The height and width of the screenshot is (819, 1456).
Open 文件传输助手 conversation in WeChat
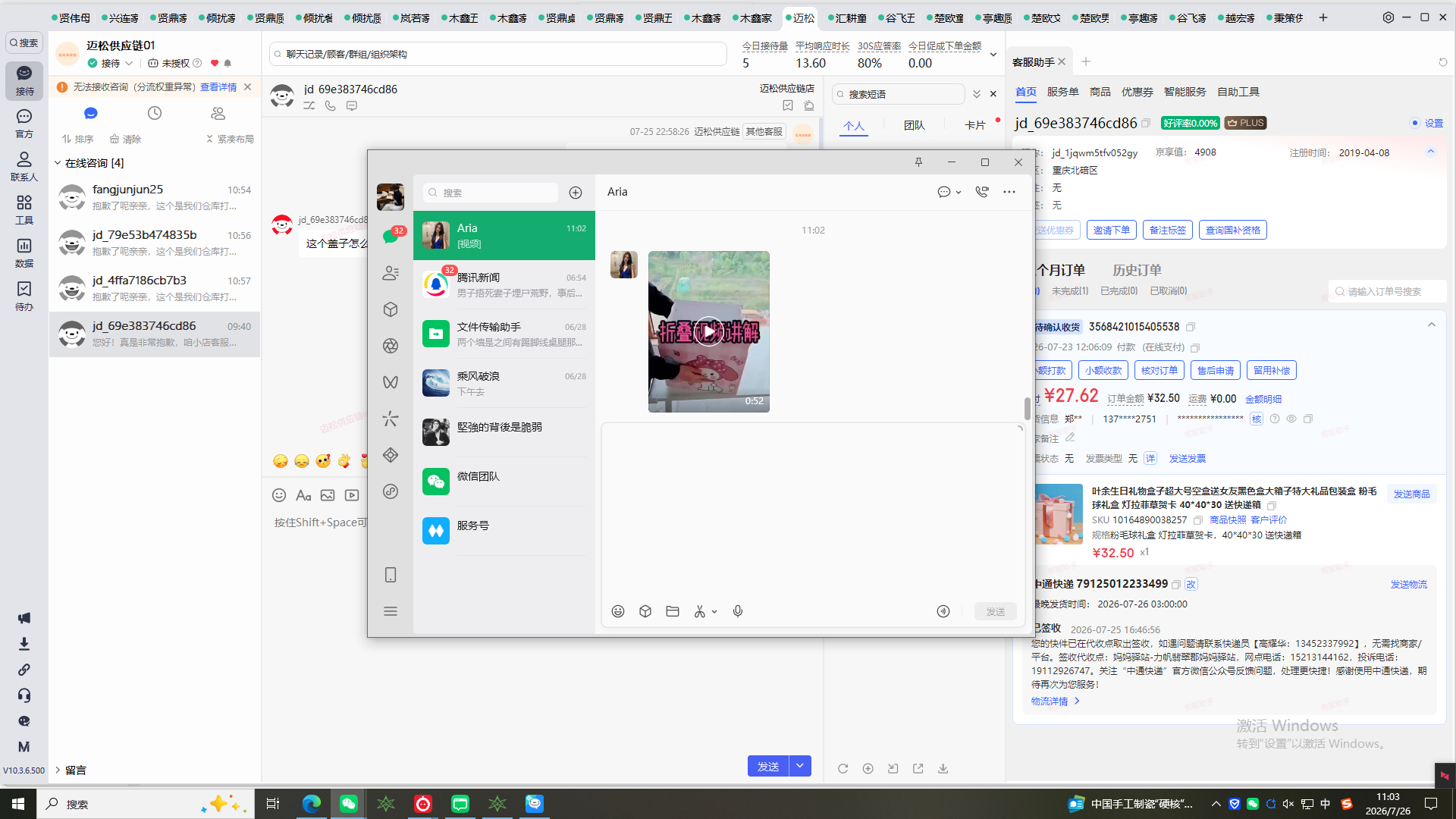(504, 334)
